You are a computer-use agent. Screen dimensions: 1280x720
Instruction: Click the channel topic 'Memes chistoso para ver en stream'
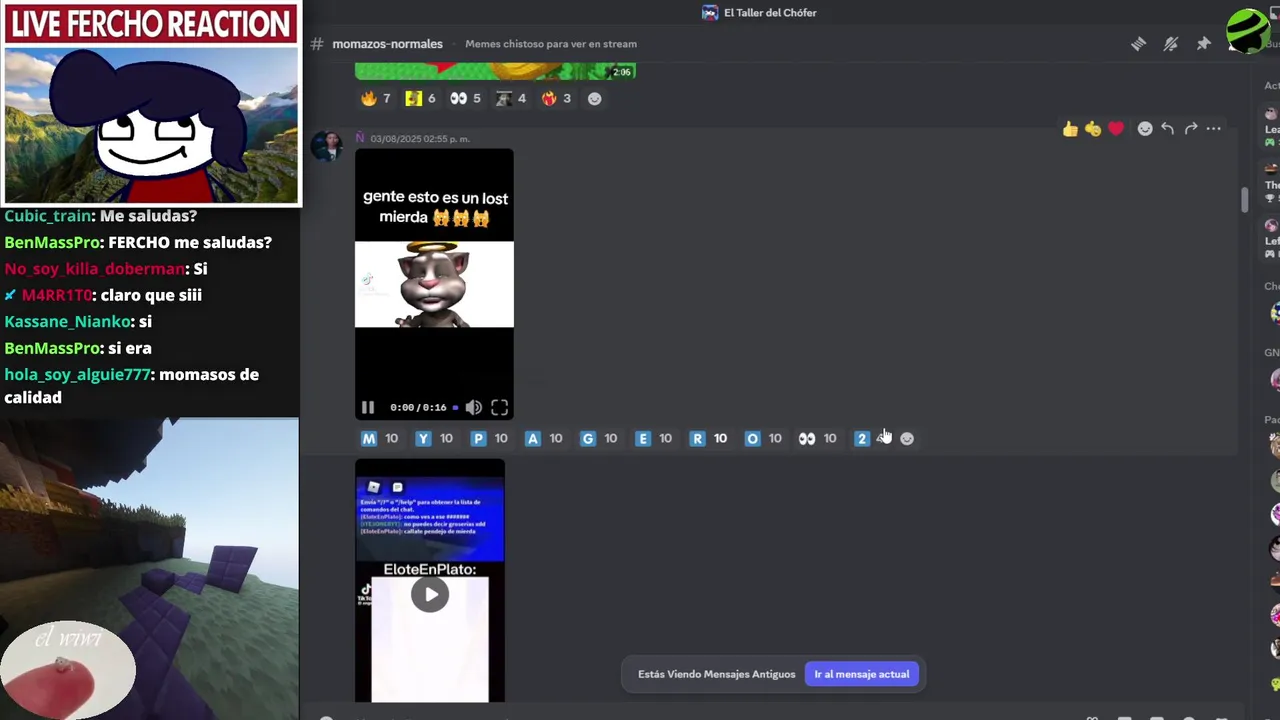point(551,44)
